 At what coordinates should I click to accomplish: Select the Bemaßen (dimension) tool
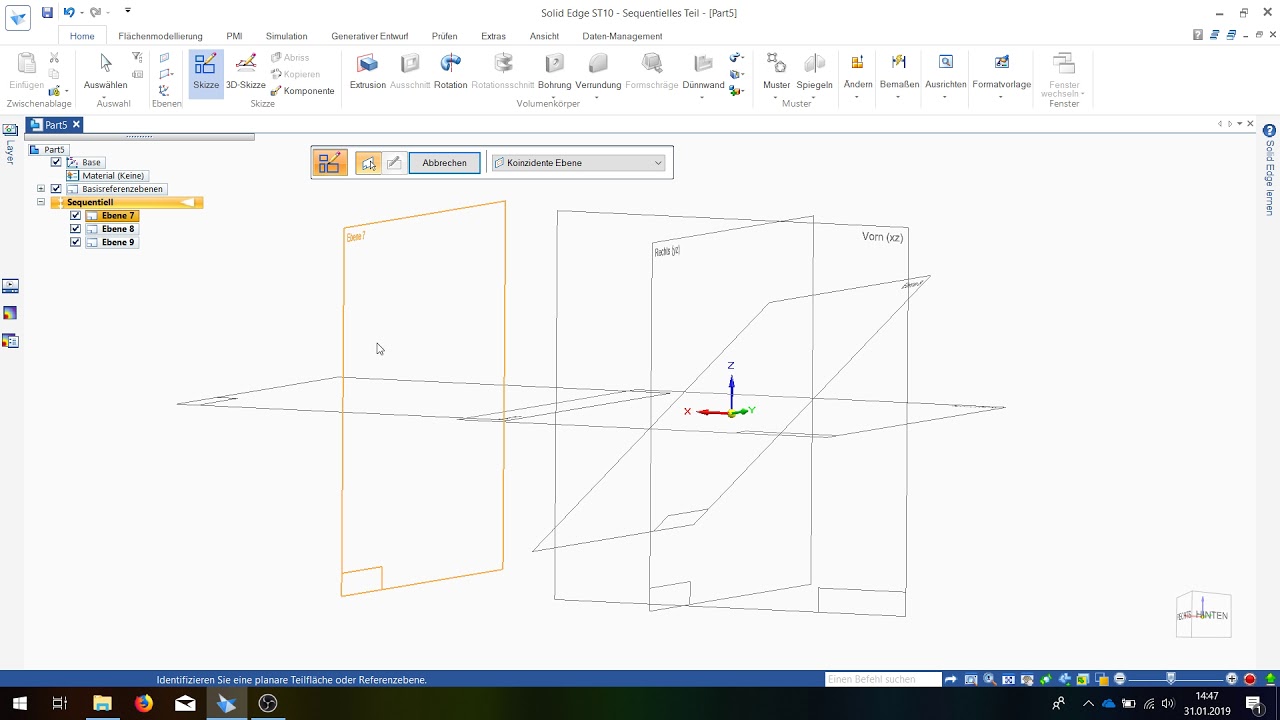[x=899, y=72]
